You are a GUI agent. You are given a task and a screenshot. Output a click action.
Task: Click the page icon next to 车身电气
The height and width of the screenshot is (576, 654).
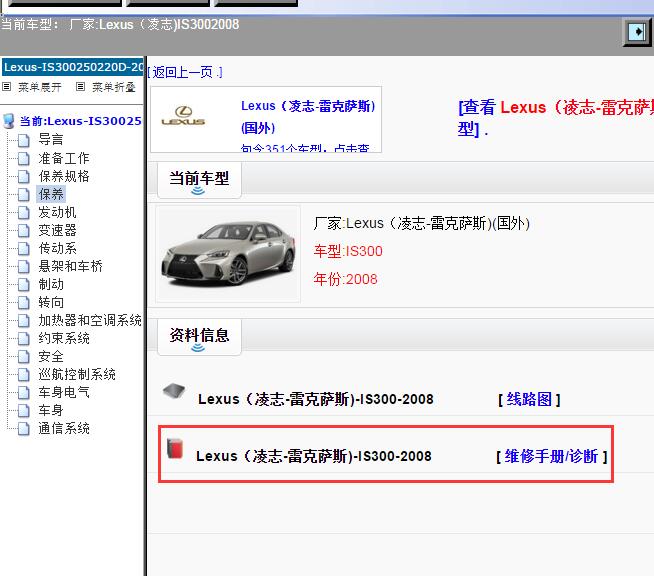tap(24, 392)
